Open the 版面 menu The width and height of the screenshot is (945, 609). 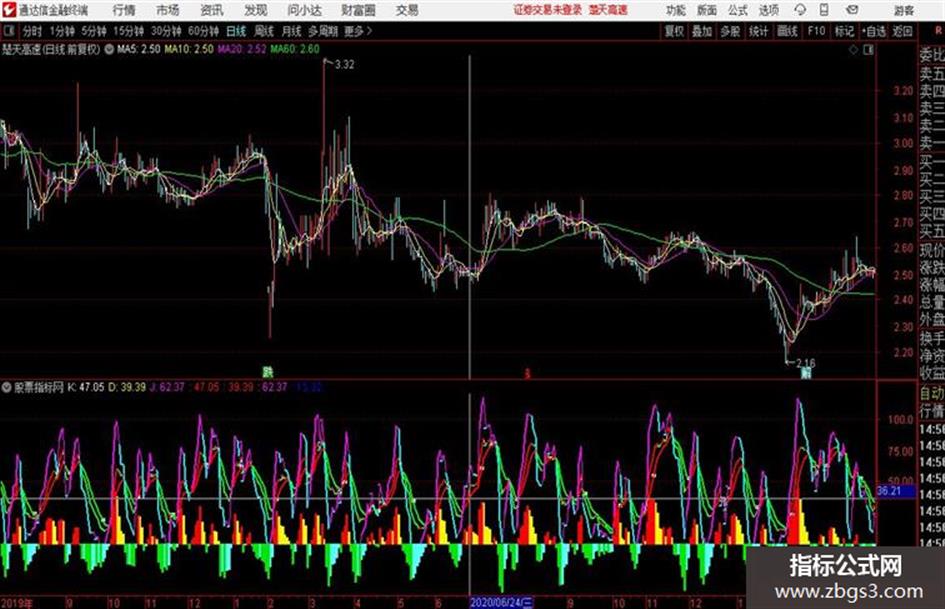[707, 10]
